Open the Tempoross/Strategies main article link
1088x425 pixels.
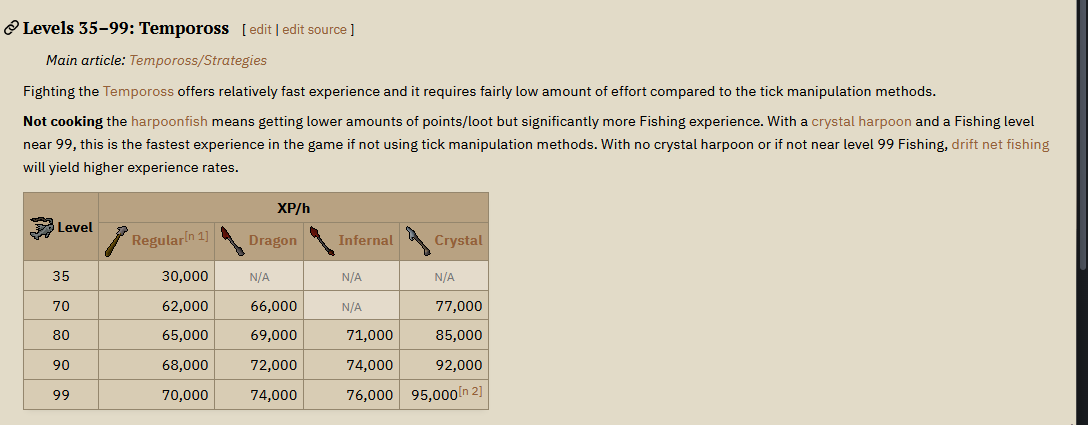coord(198,60)
